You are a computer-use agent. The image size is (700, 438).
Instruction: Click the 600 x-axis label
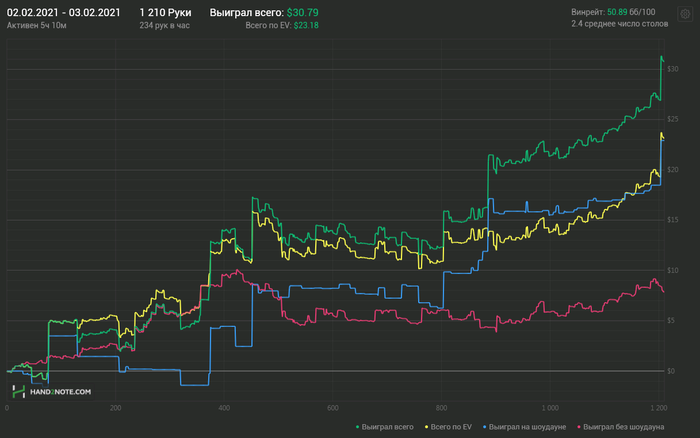coord(333,408)
